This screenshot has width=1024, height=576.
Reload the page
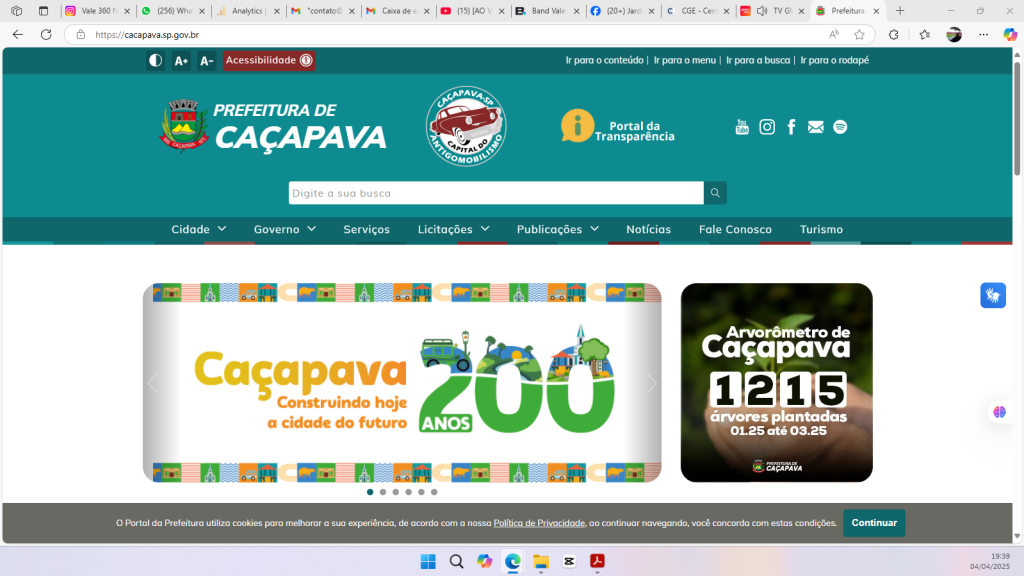(46, 35)
